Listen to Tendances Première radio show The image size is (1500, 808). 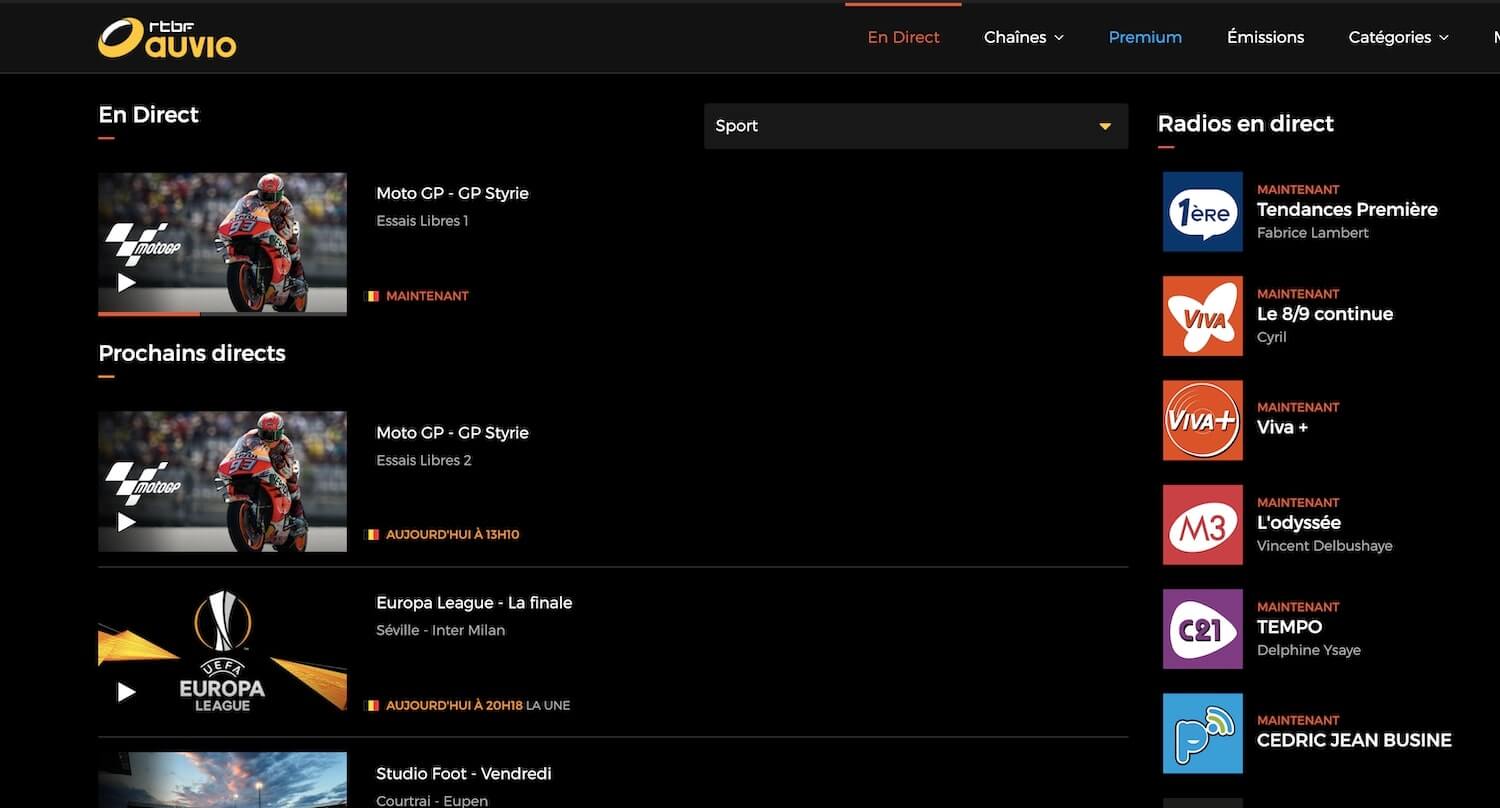[1347, 209]
